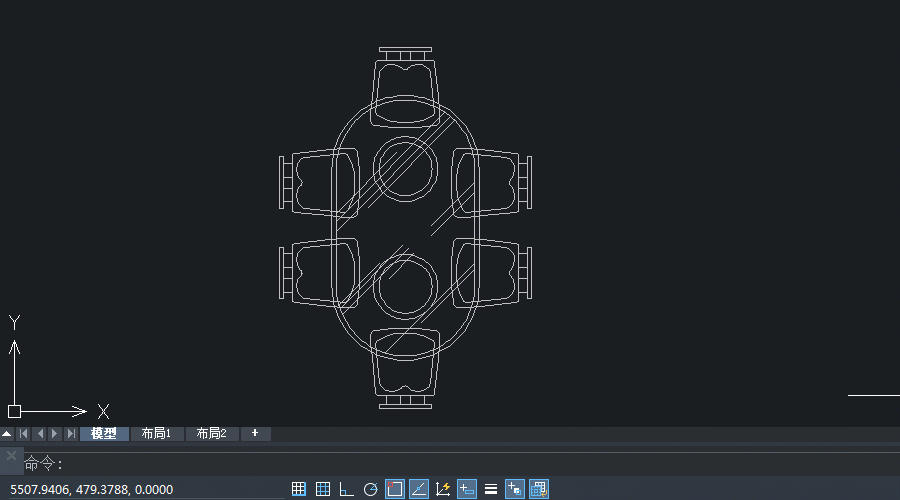The width and height of the screenshot is (900, 500).
Task: Toggle ortho mode icon
Action: 347,489
